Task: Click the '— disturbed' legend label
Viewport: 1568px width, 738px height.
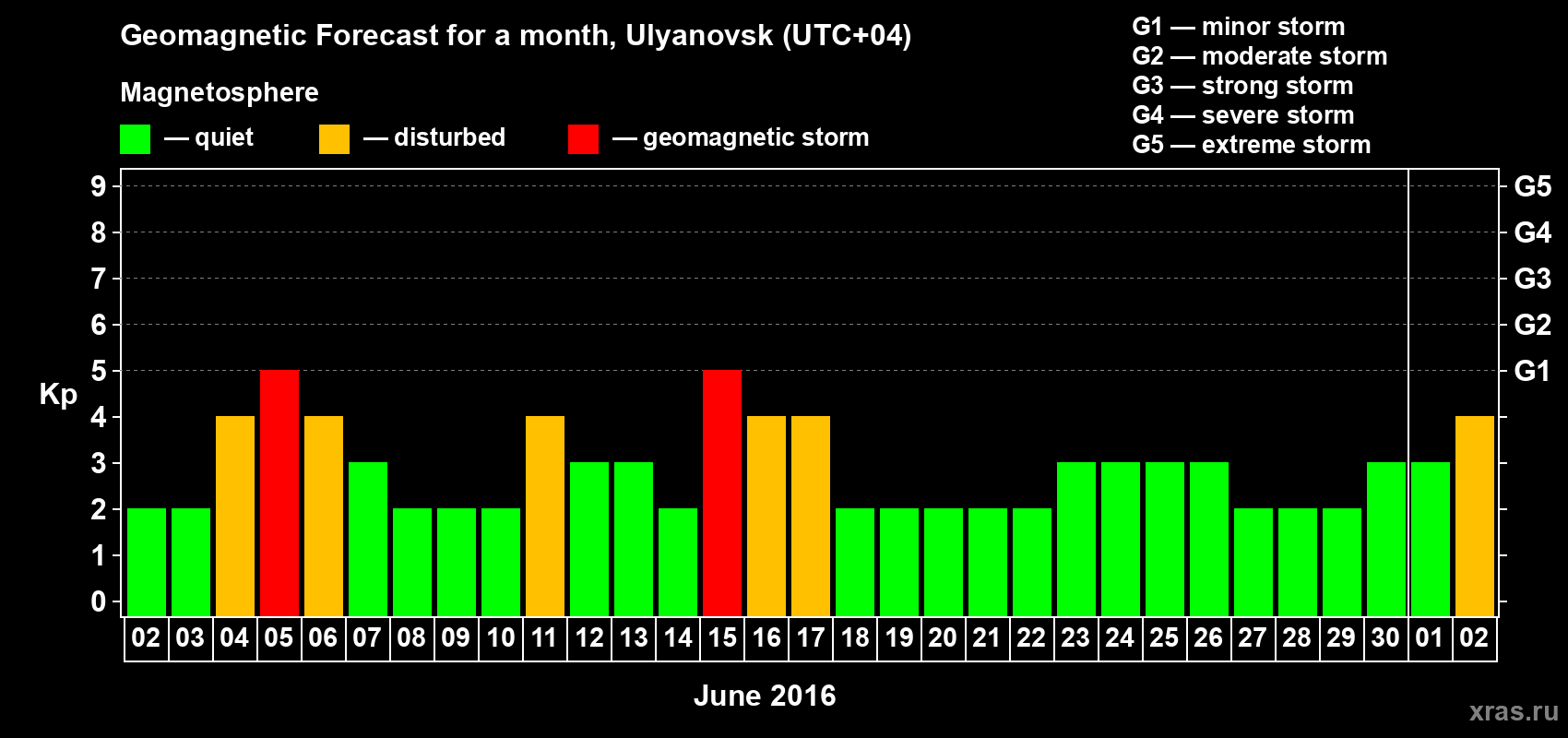Action: (434, 137)
